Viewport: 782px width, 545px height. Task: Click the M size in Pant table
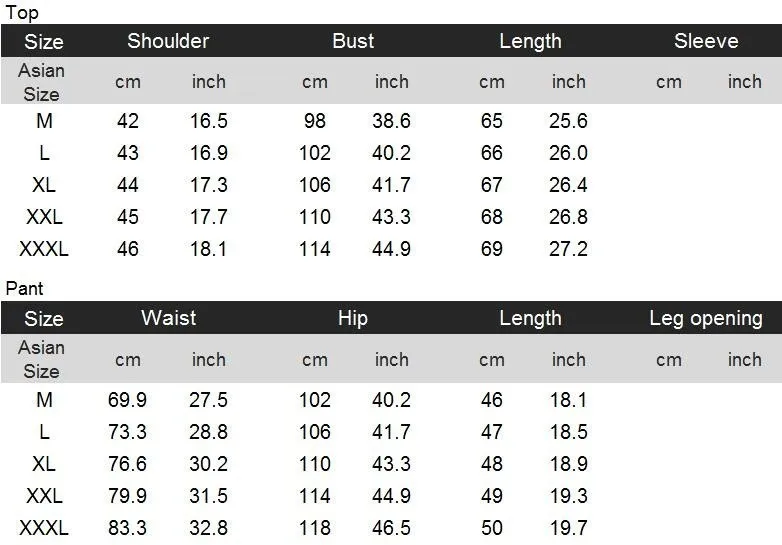(x=44, y=400)
